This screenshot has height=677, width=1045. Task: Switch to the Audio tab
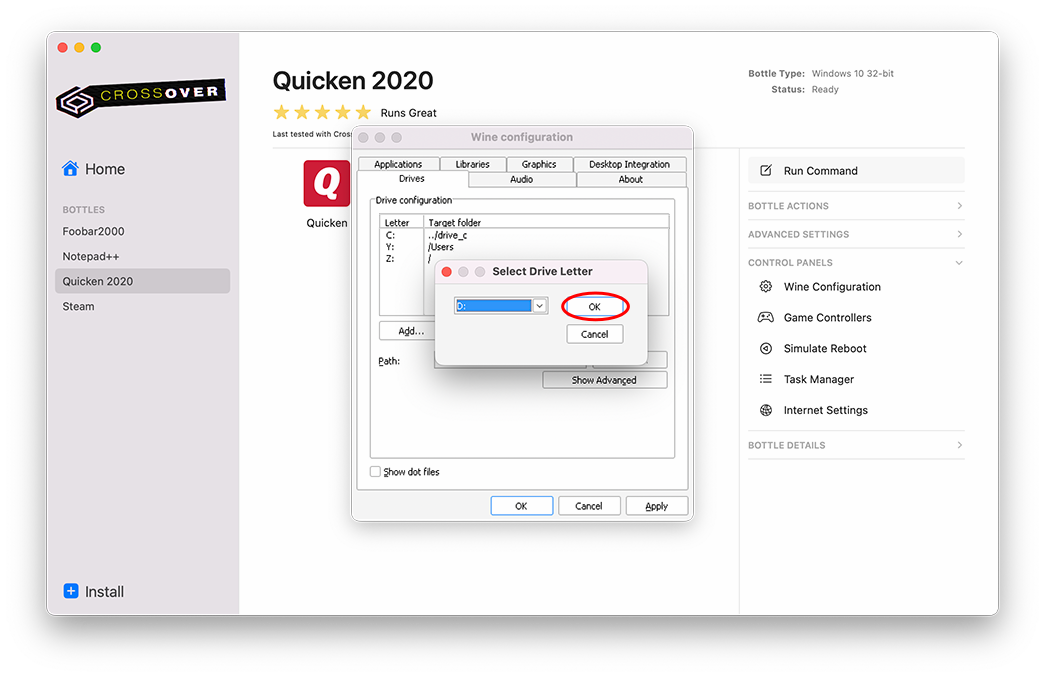(x=522, y=179)
